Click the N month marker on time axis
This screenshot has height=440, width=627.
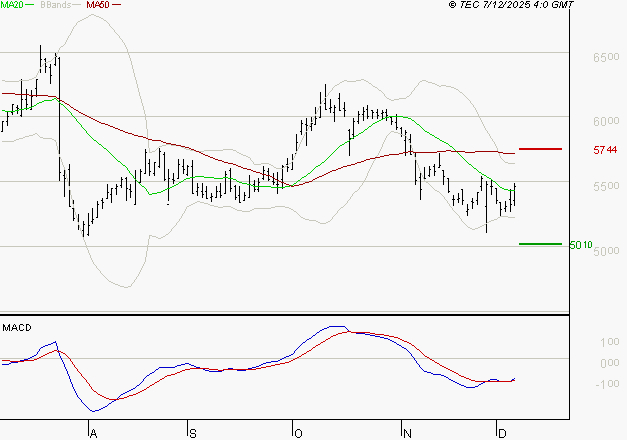pyautogui.click(x=407, y=434)
